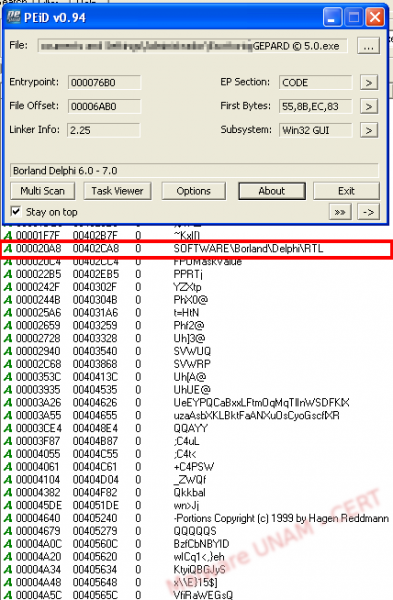
Task: Click offset cell 00003A26
Action: pos(38,403)
